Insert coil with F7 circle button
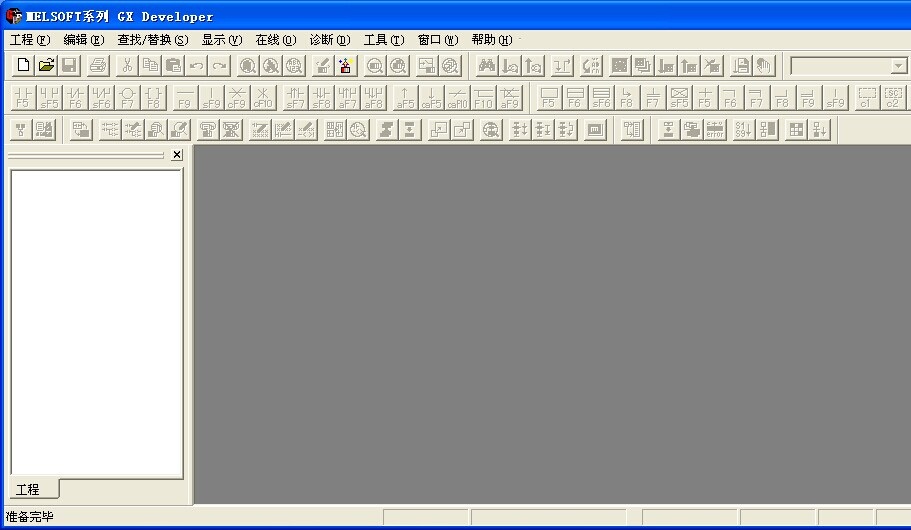The height and width of the screenshot is (530, 911). click(x=128, y=97)
